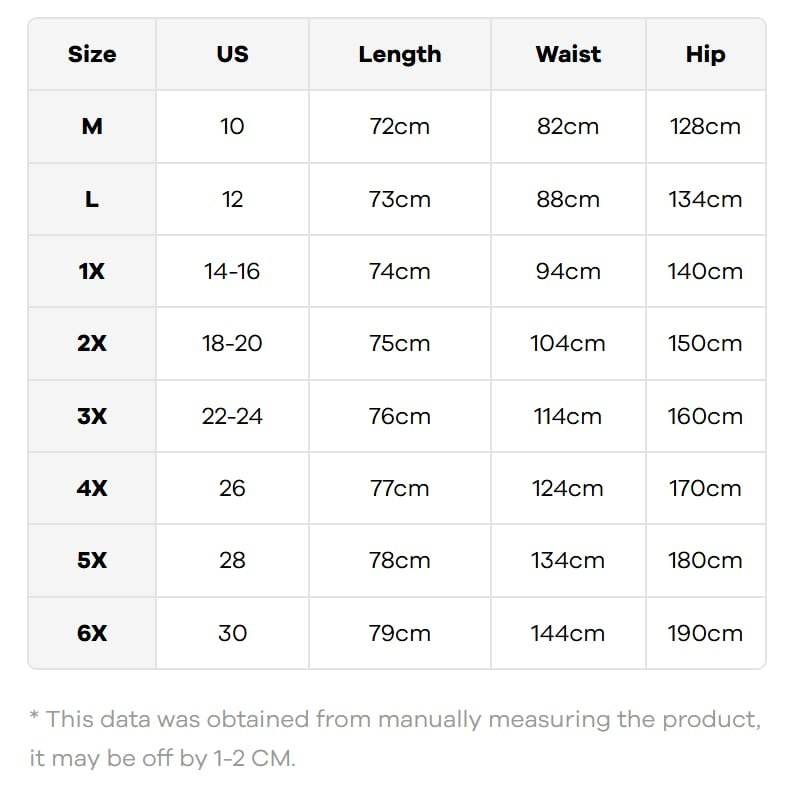
Task: Click the M size row label
Action: pyautogui.click(x=92, y=126)
